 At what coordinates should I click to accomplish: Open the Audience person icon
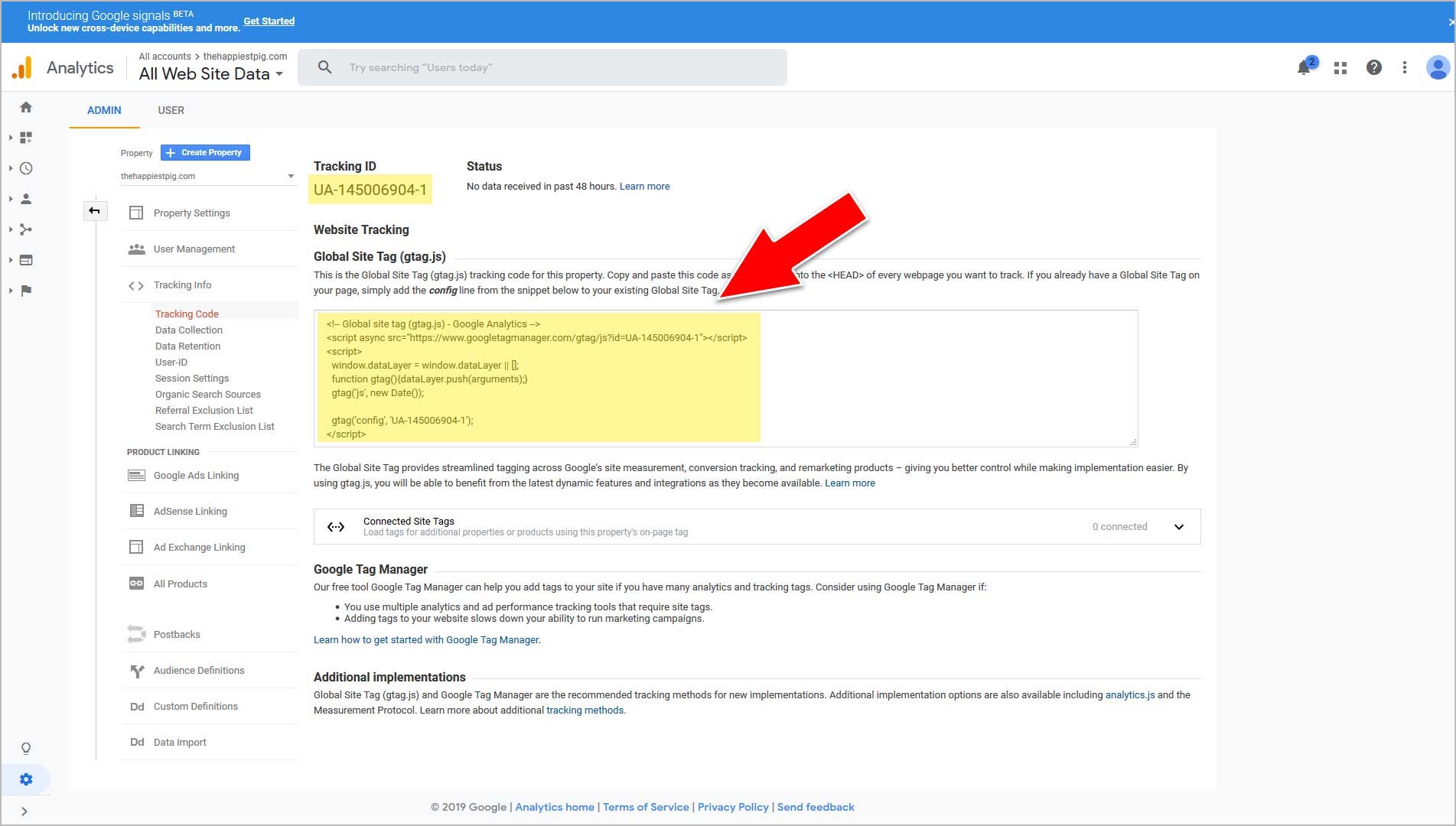pos(26,199)
